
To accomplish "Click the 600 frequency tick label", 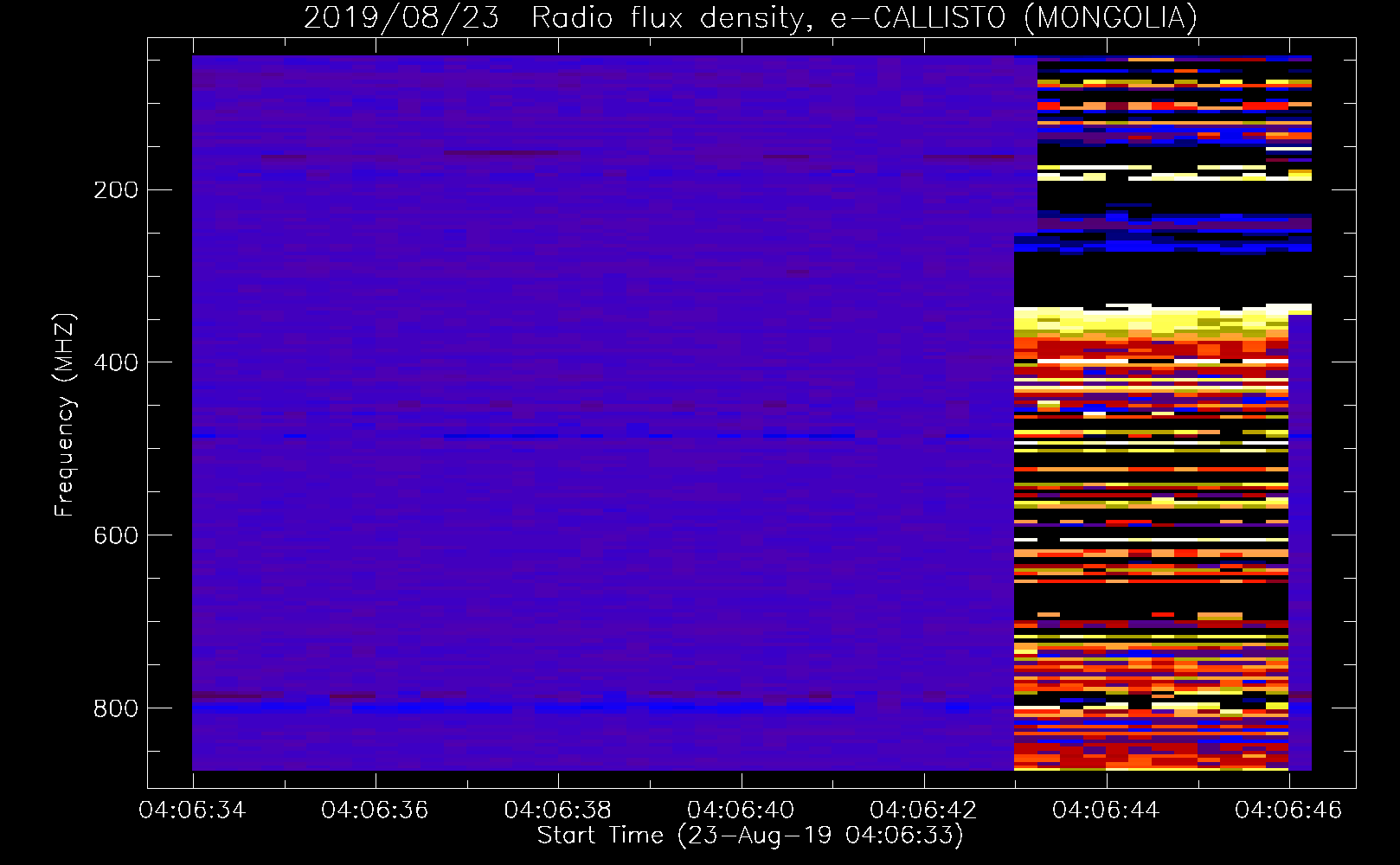I will click(116, 535).
